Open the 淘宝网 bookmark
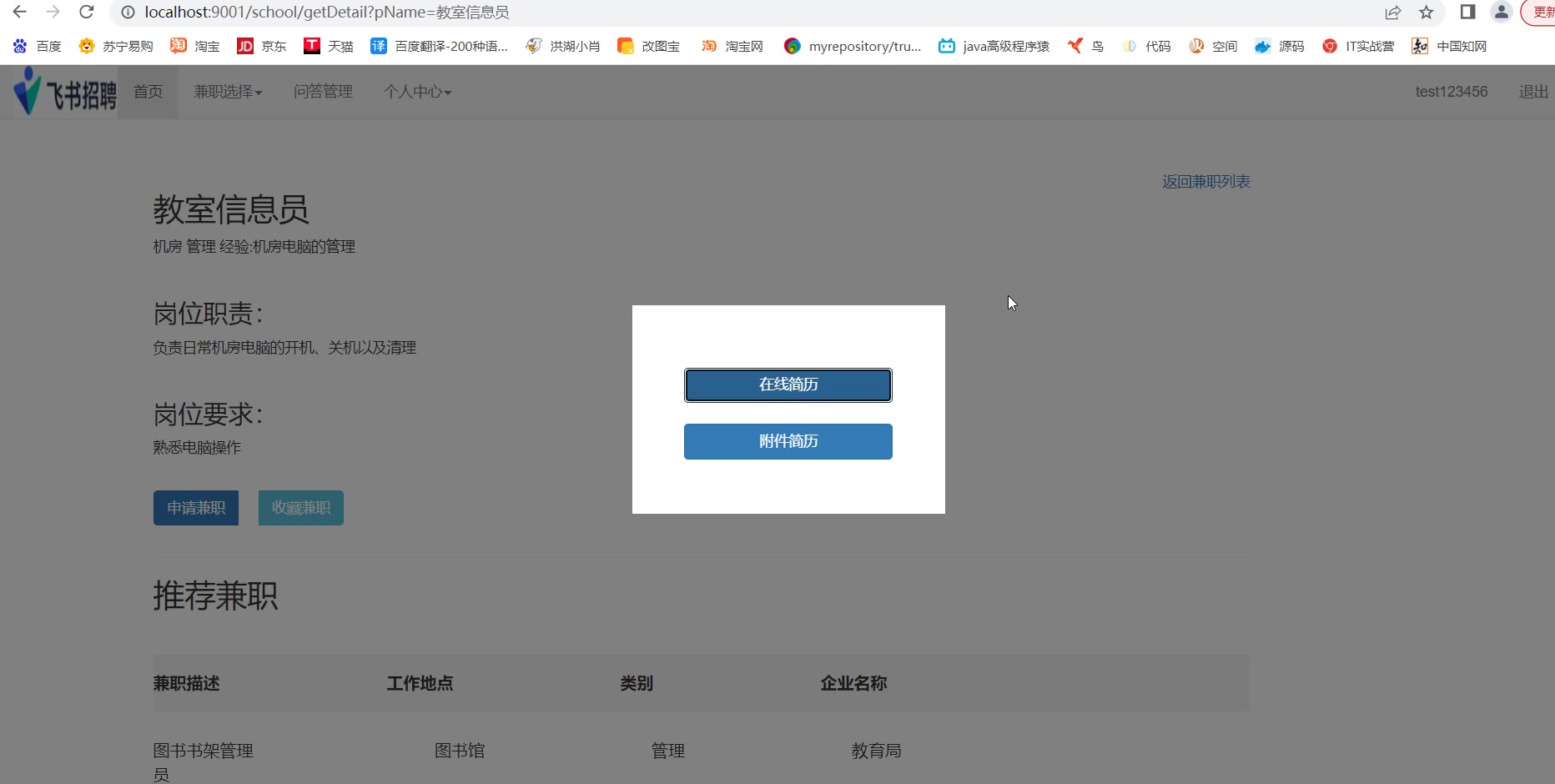1555x784 pixels. (x=732, y=46)
